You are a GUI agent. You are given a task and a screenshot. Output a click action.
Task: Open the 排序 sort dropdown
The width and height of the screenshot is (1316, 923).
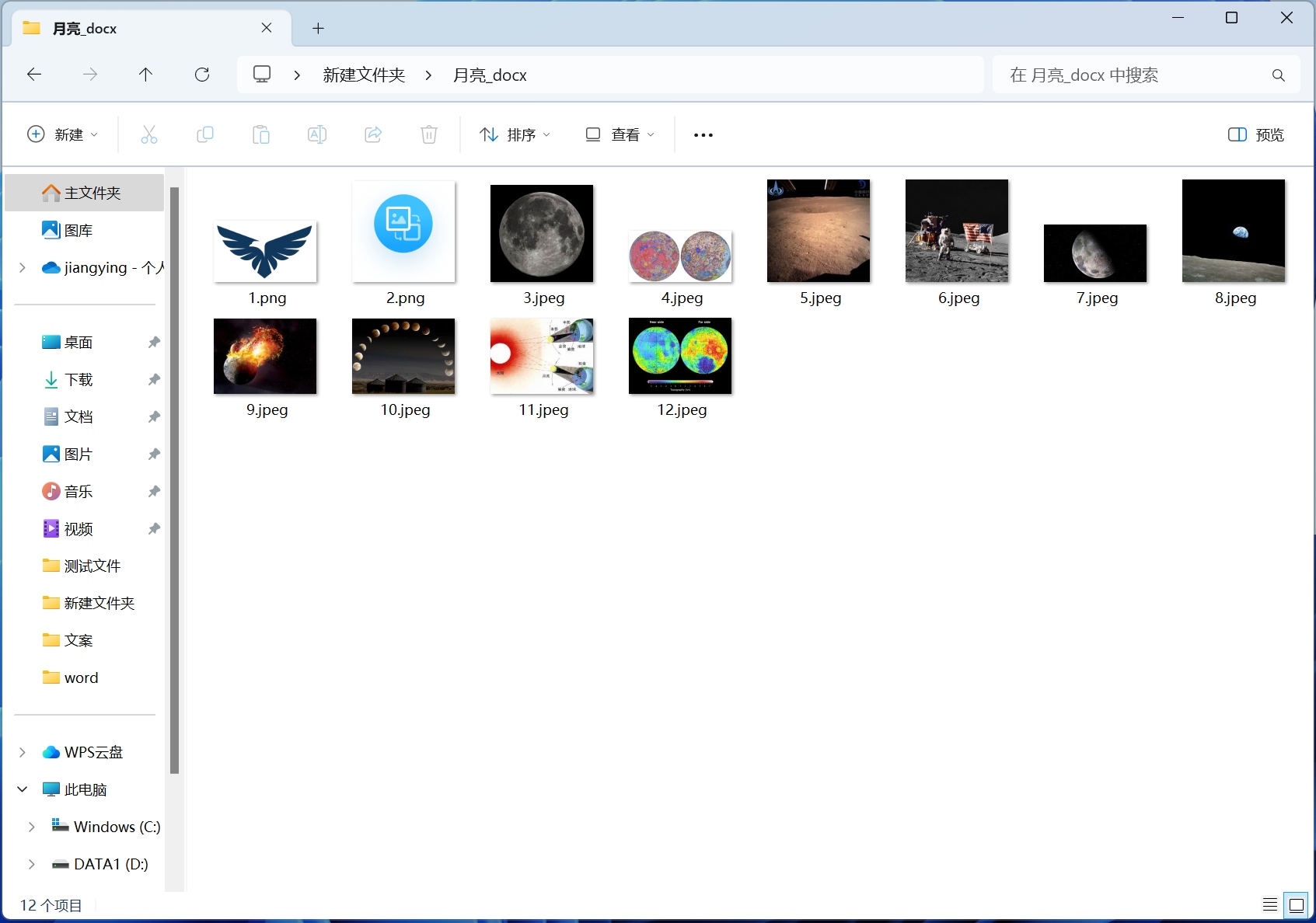515,134
